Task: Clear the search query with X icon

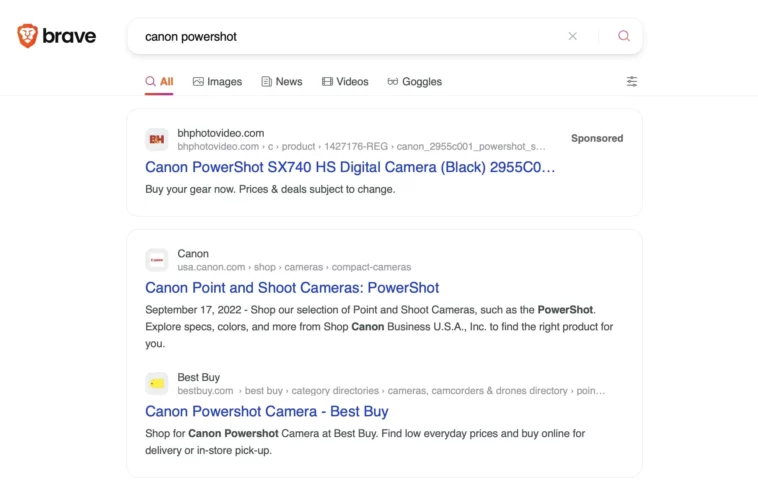Action: pyautogui.click(x=572, y=36)
